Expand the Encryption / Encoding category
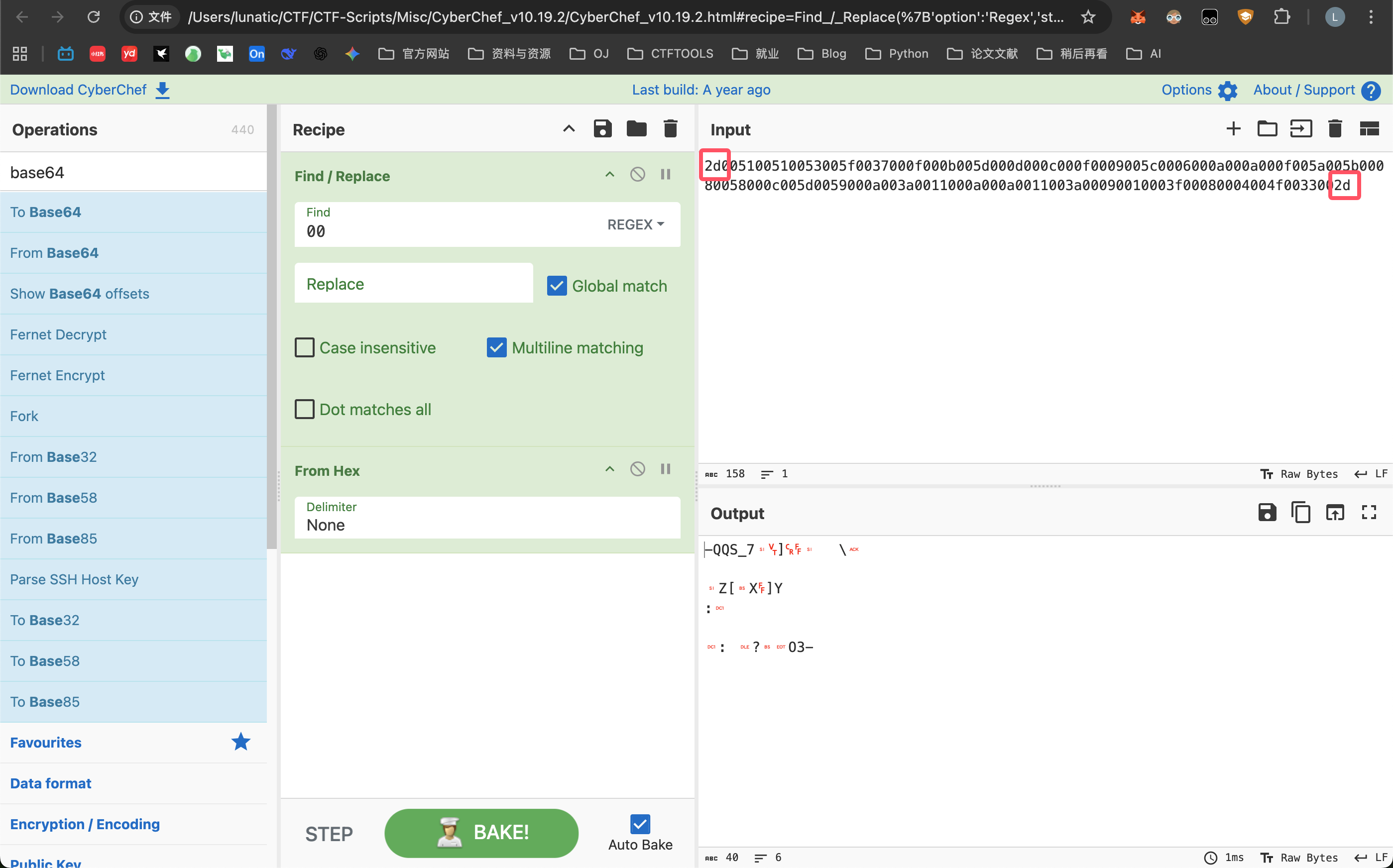The width and height of the screenshot is (1393, 868). tap(133, 824)
